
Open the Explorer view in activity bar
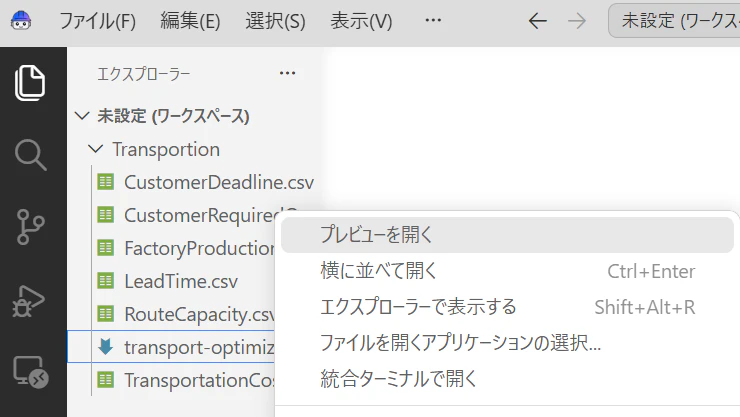(30, 83)
